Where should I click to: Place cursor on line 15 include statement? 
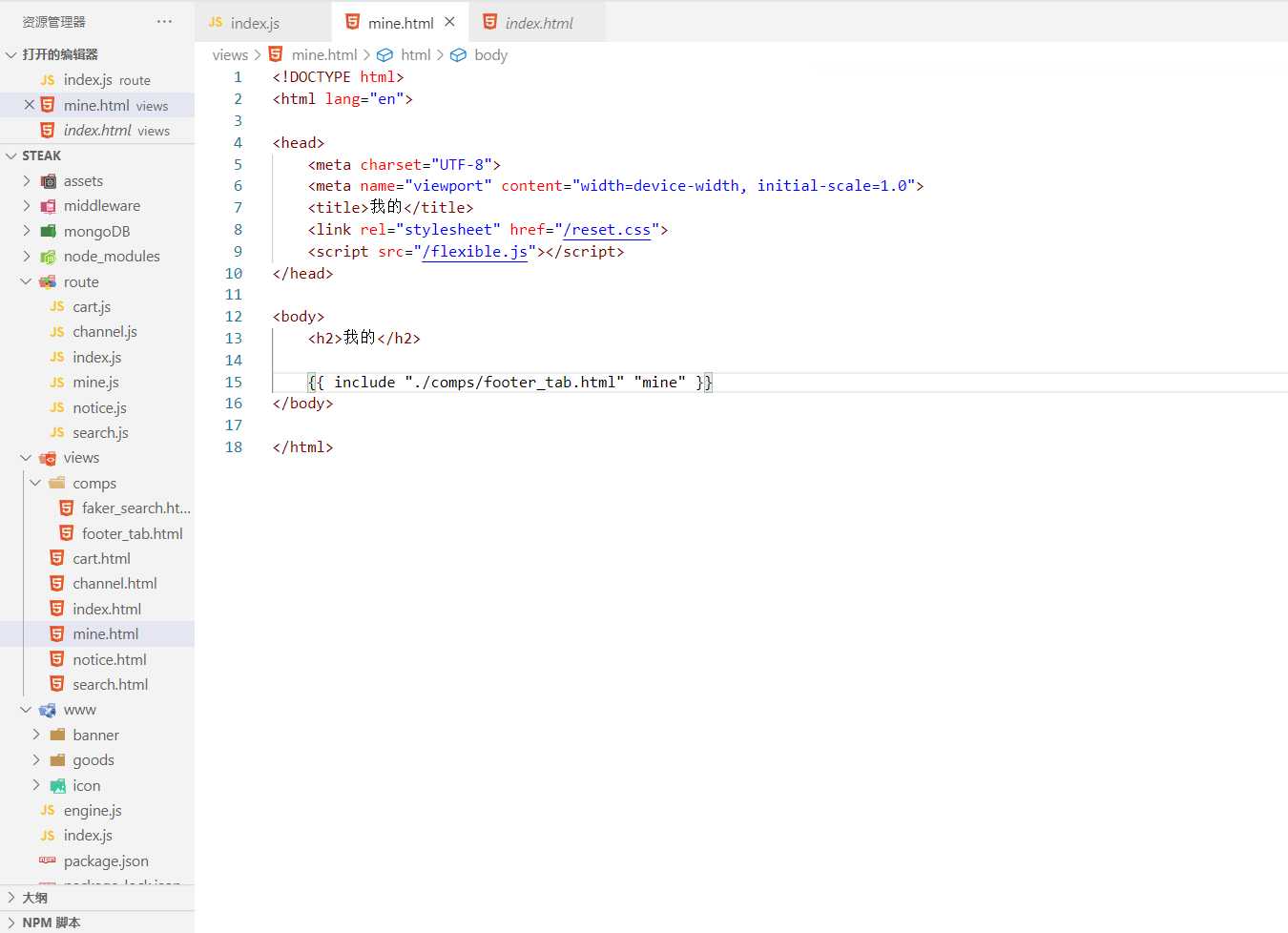tap(510, 383)
